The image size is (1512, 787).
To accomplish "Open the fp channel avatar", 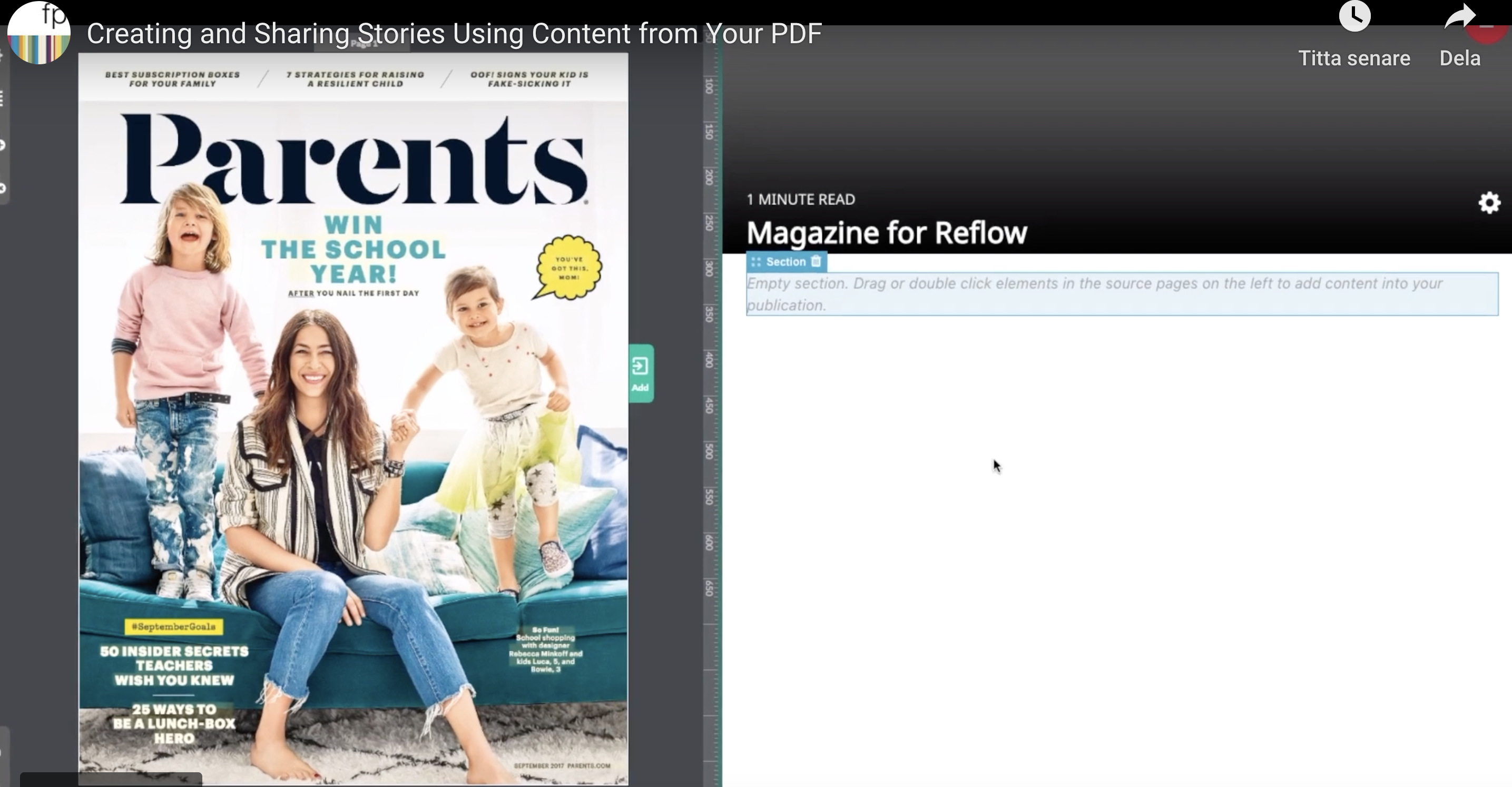I will click(x=39, y=33).
